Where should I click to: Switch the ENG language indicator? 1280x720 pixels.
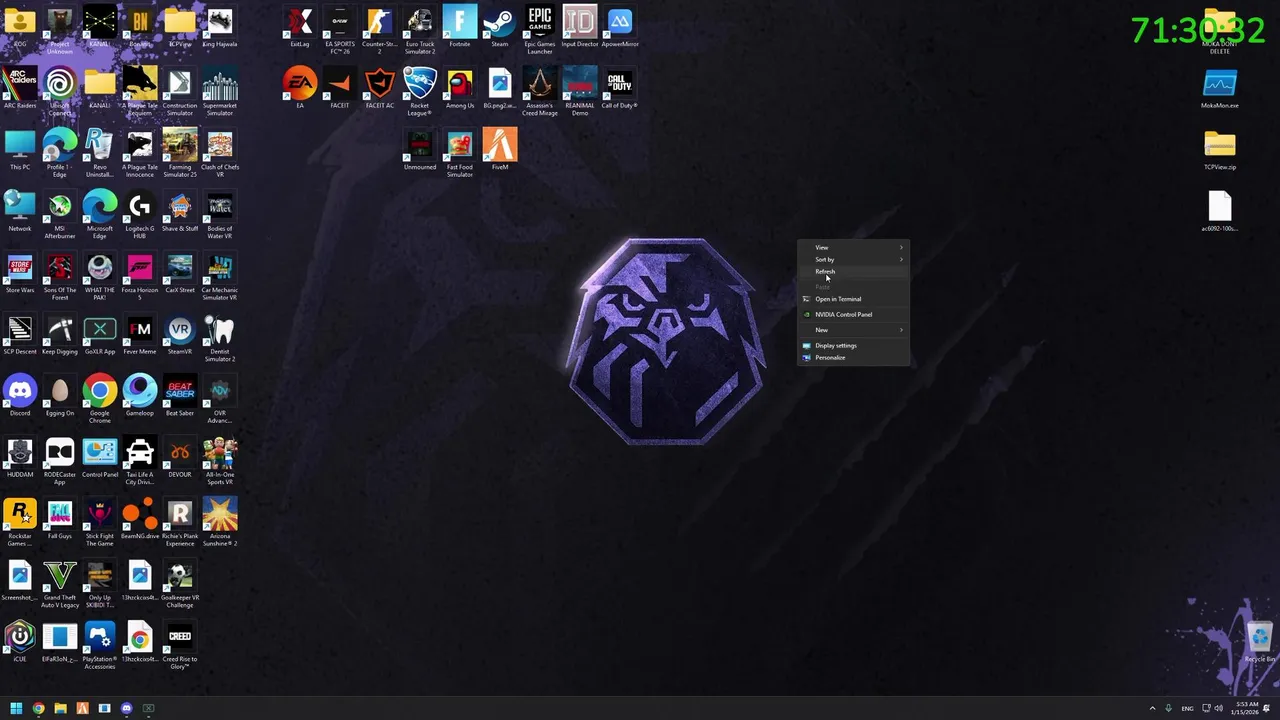click(x=1187, y=708)
